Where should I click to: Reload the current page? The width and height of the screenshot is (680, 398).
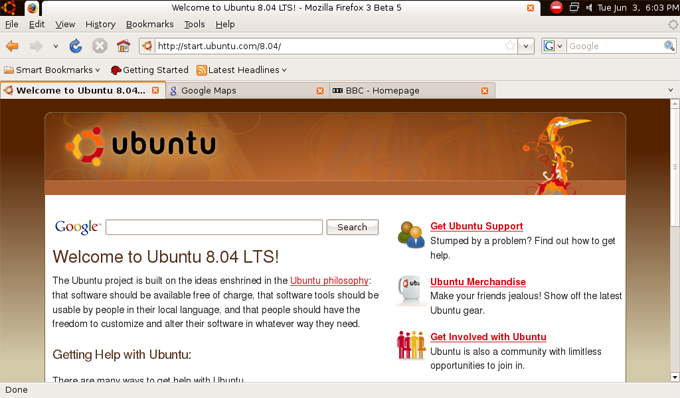(x=75, y=46)
